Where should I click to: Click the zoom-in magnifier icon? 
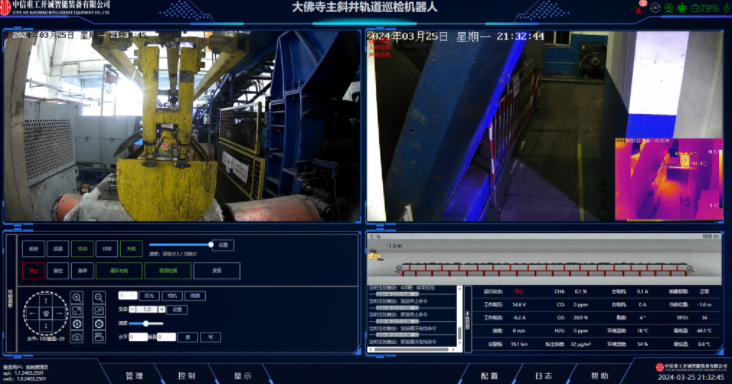point(77,298)
